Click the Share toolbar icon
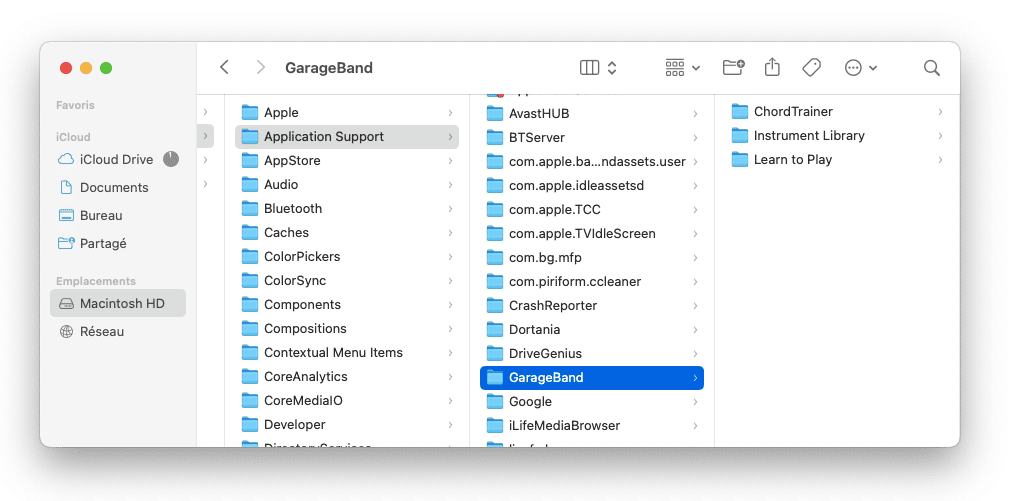This screenshot has width=1029, height=501. 772,67
